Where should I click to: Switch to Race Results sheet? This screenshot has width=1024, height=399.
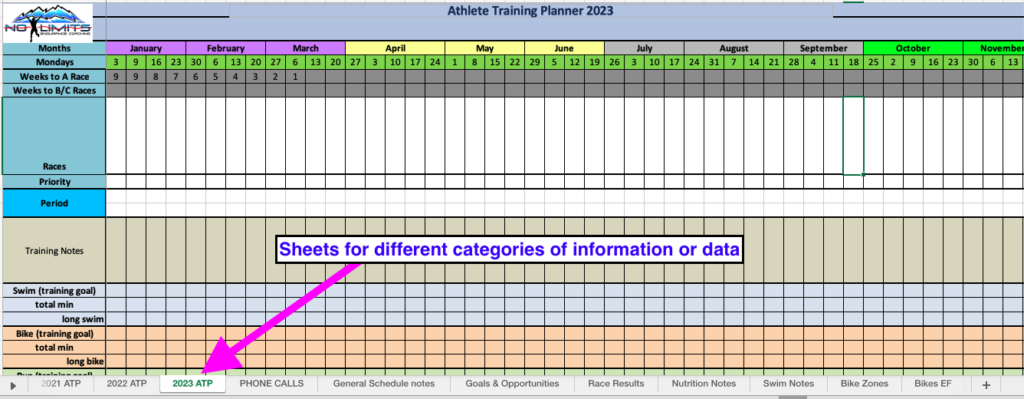616,383
